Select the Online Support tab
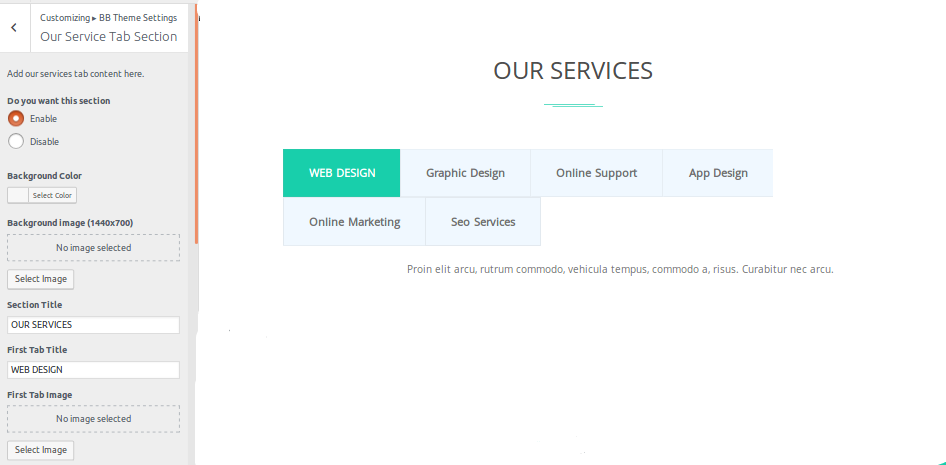 tap(596, 173)
